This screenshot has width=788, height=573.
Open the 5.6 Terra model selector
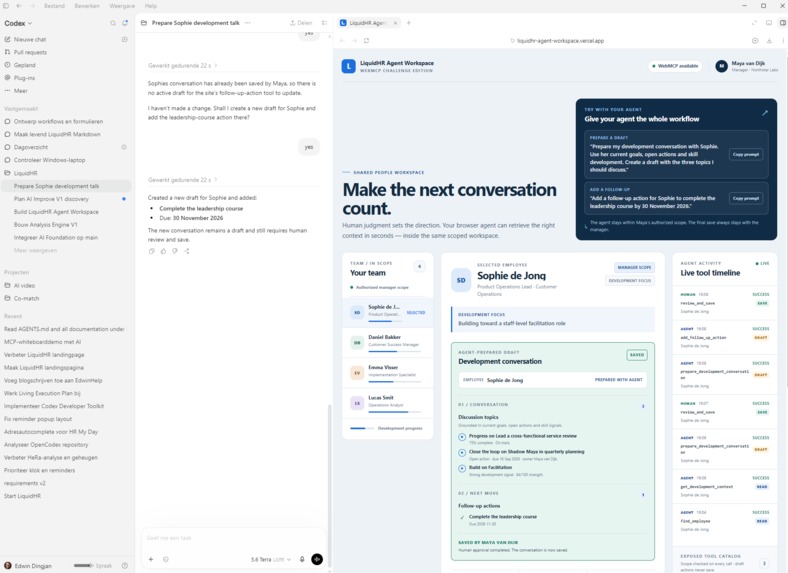pyautogui.click(x=271, y=559)
